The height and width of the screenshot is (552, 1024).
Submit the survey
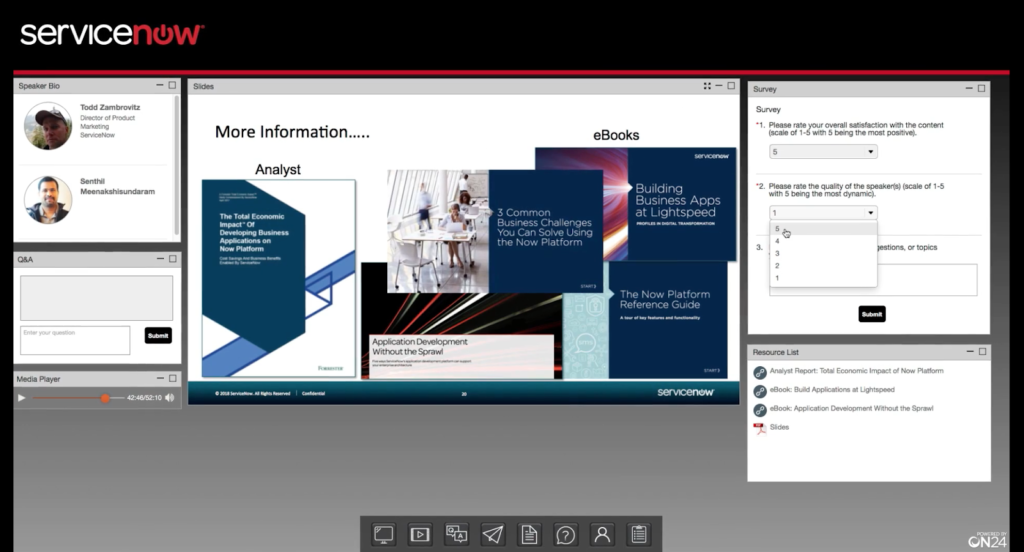point(872,314)
